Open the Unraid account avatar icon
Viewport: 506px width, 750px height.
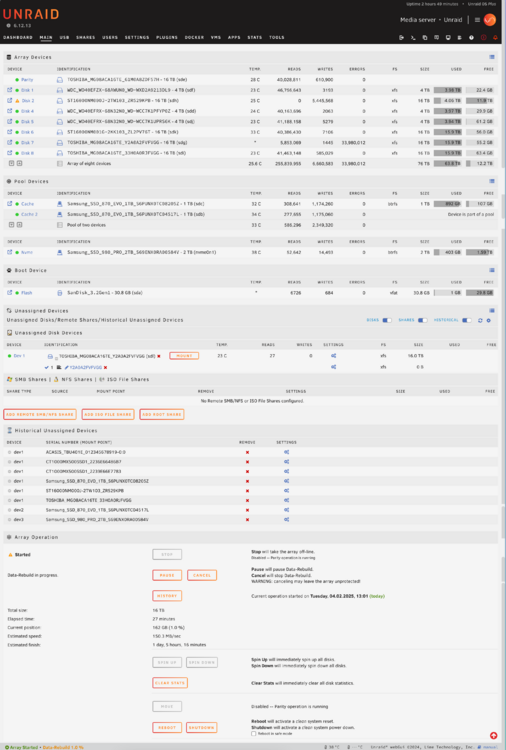[490, 20]
